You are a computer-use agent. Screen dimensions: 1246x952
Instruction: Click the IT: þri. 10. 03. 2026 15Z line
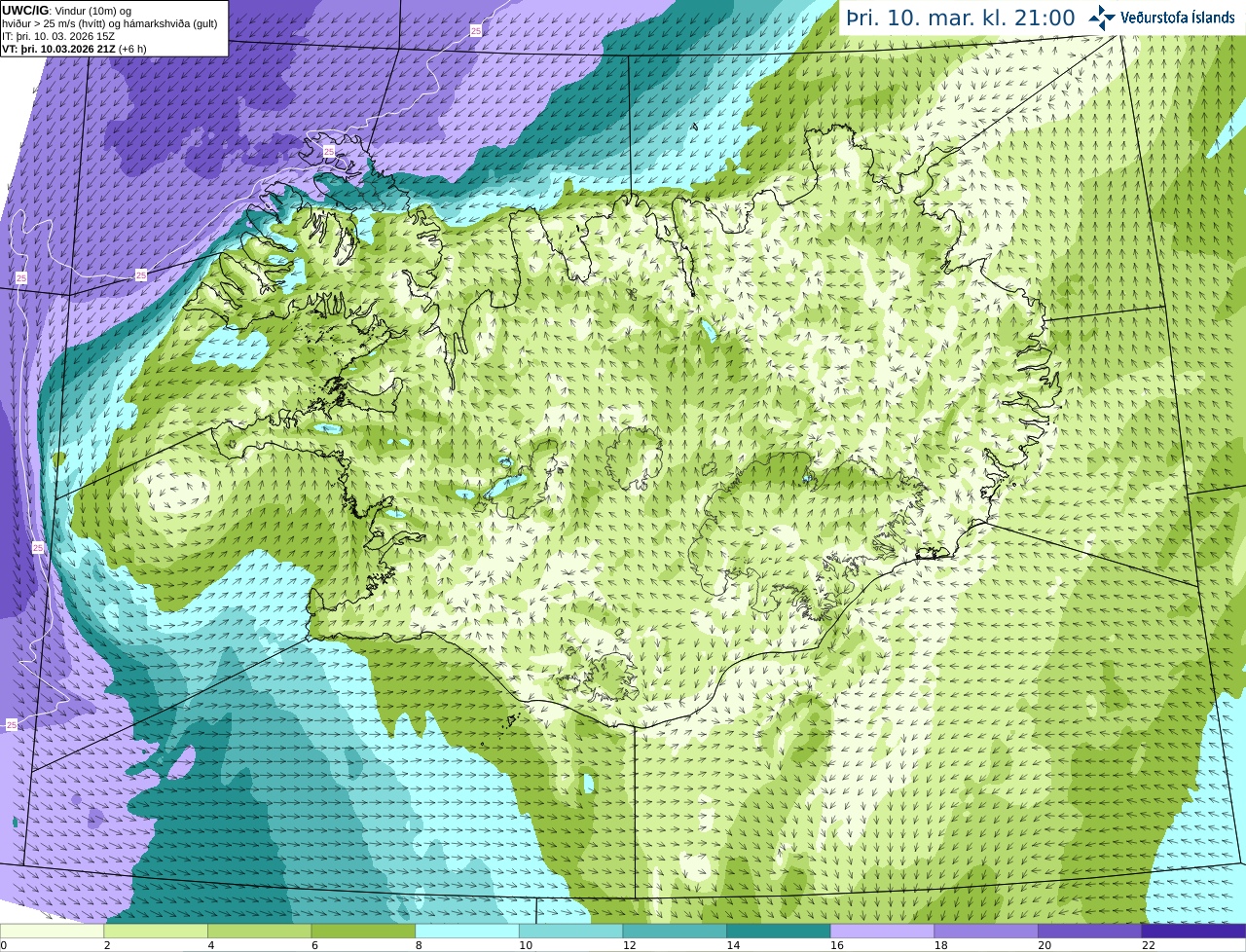point(58,35)
